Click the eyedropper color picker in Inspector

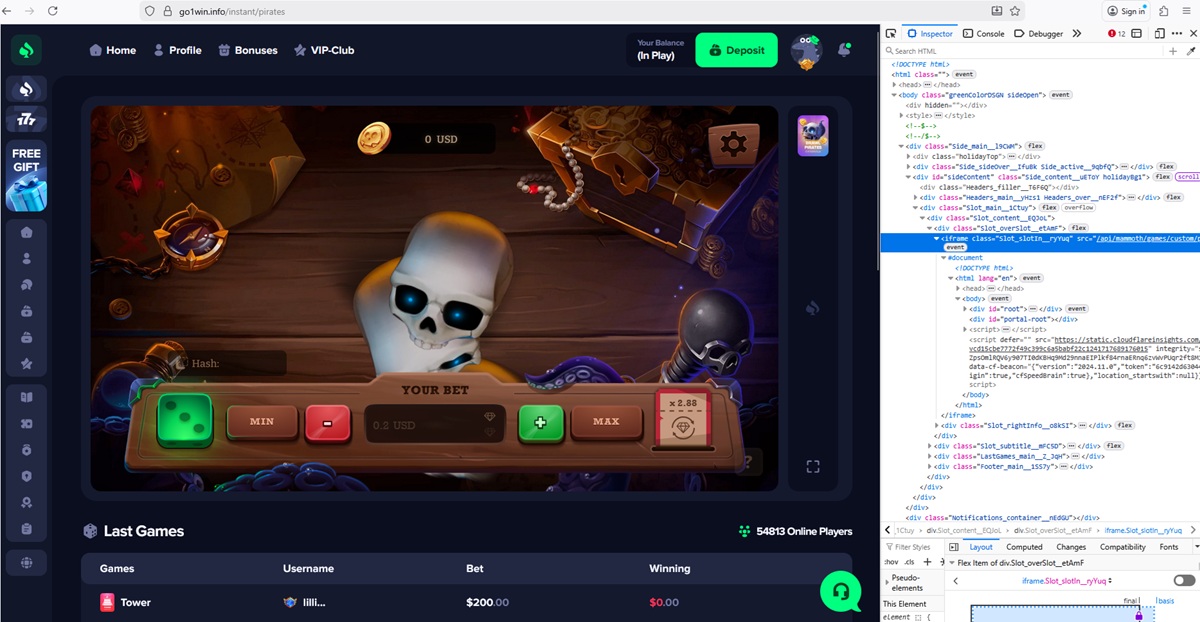click(x=1190, y=51)
